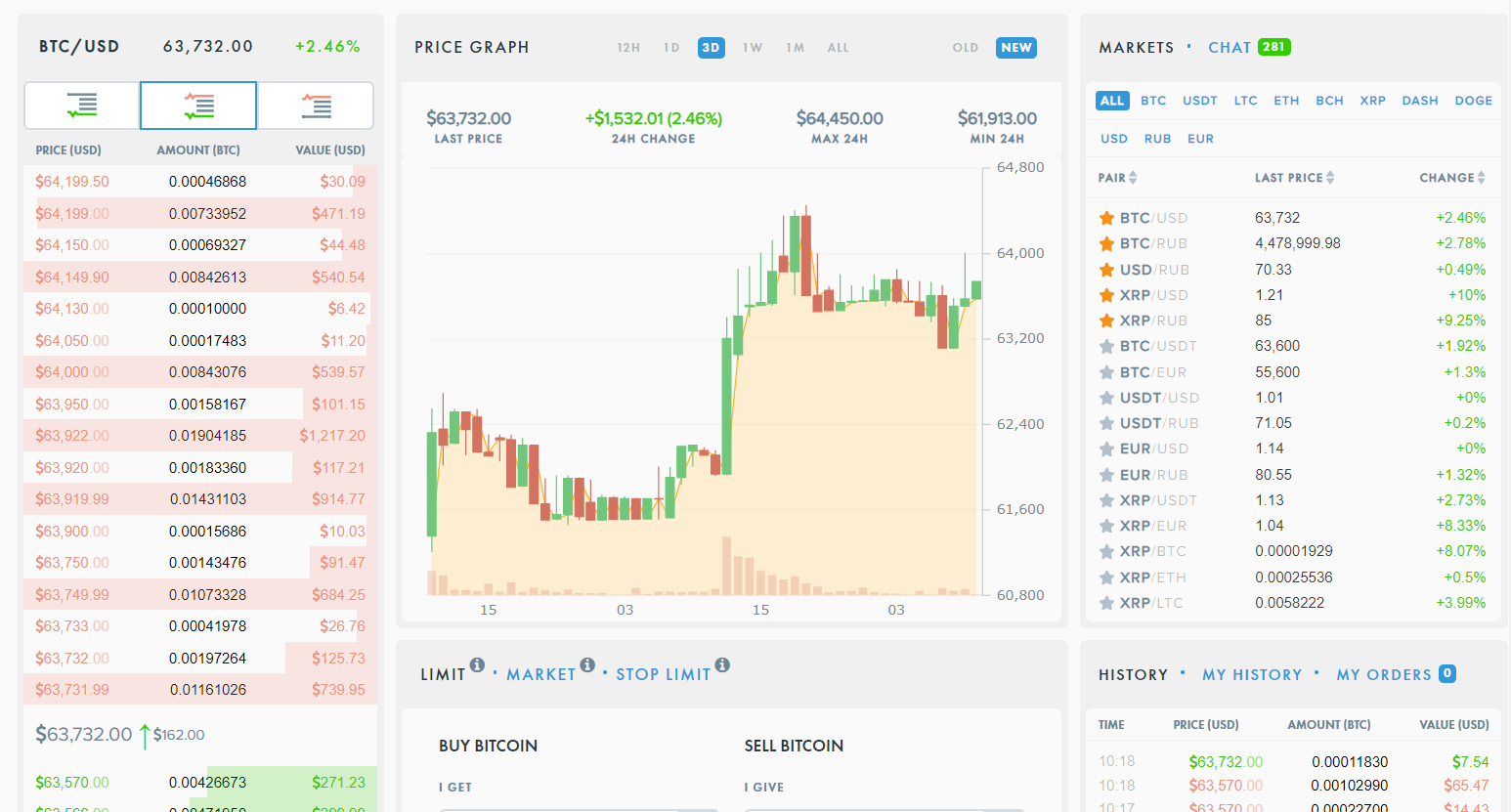Open the Limit order info icon
Viewport: 1511px width, 812px height.
[477, 665]
